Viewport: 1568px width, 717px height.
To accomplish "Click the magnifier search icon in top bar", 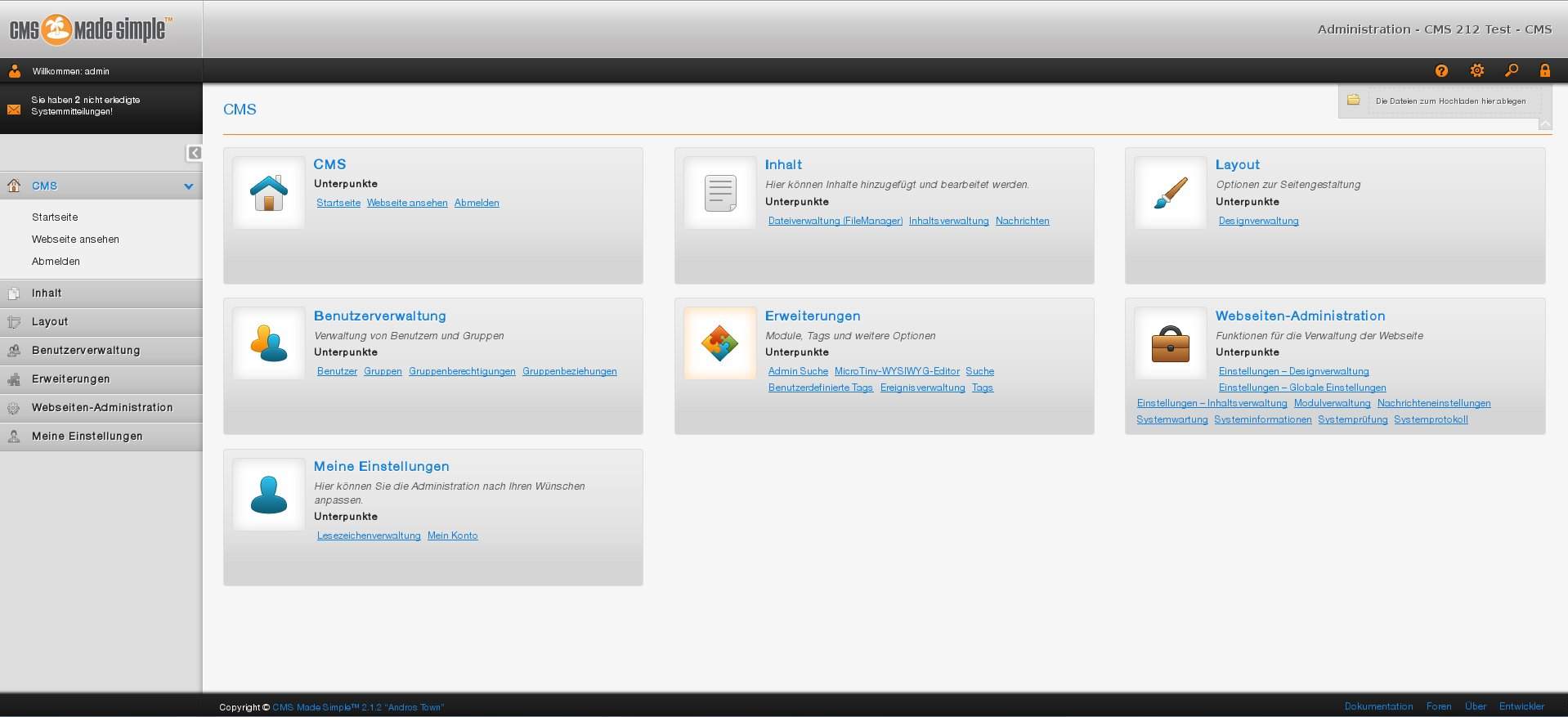I will point(1512,71).
